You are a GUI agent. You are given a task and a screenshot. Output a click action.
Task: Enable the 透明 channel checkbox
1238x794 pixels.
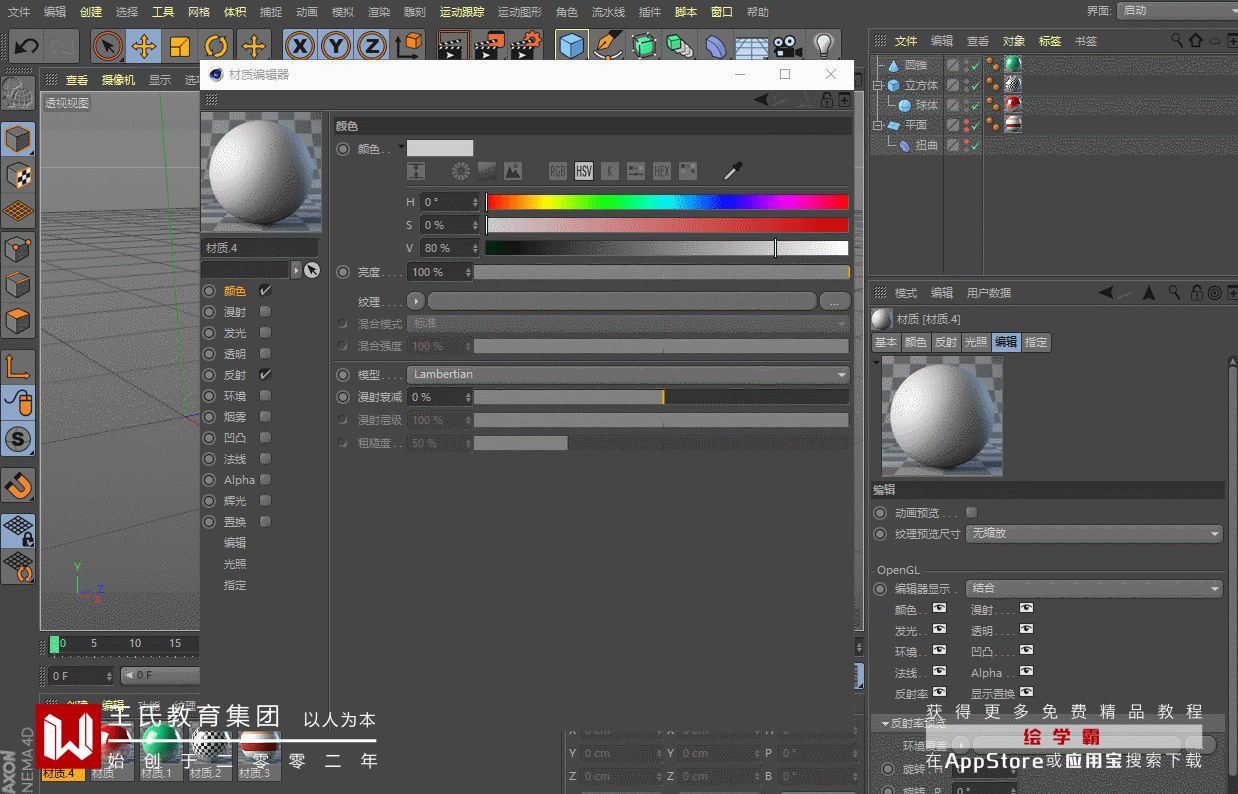[265, 354]
